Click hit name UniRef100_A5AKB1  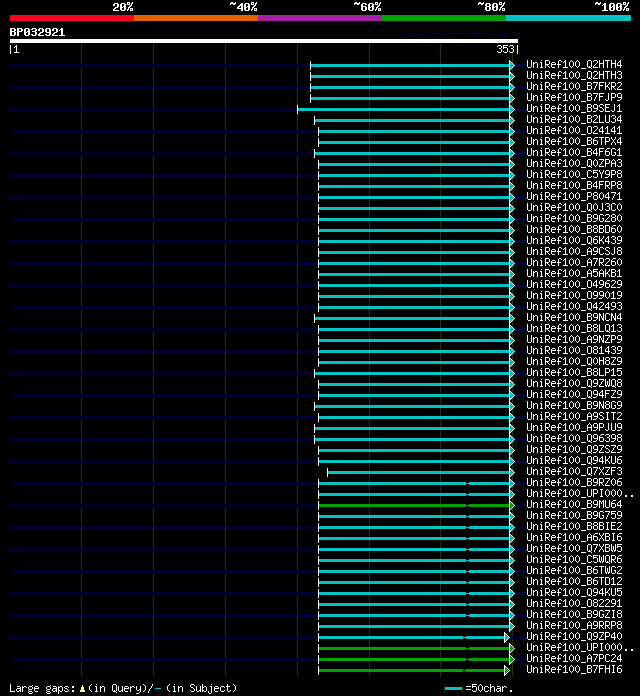click(x=574, y=273)
